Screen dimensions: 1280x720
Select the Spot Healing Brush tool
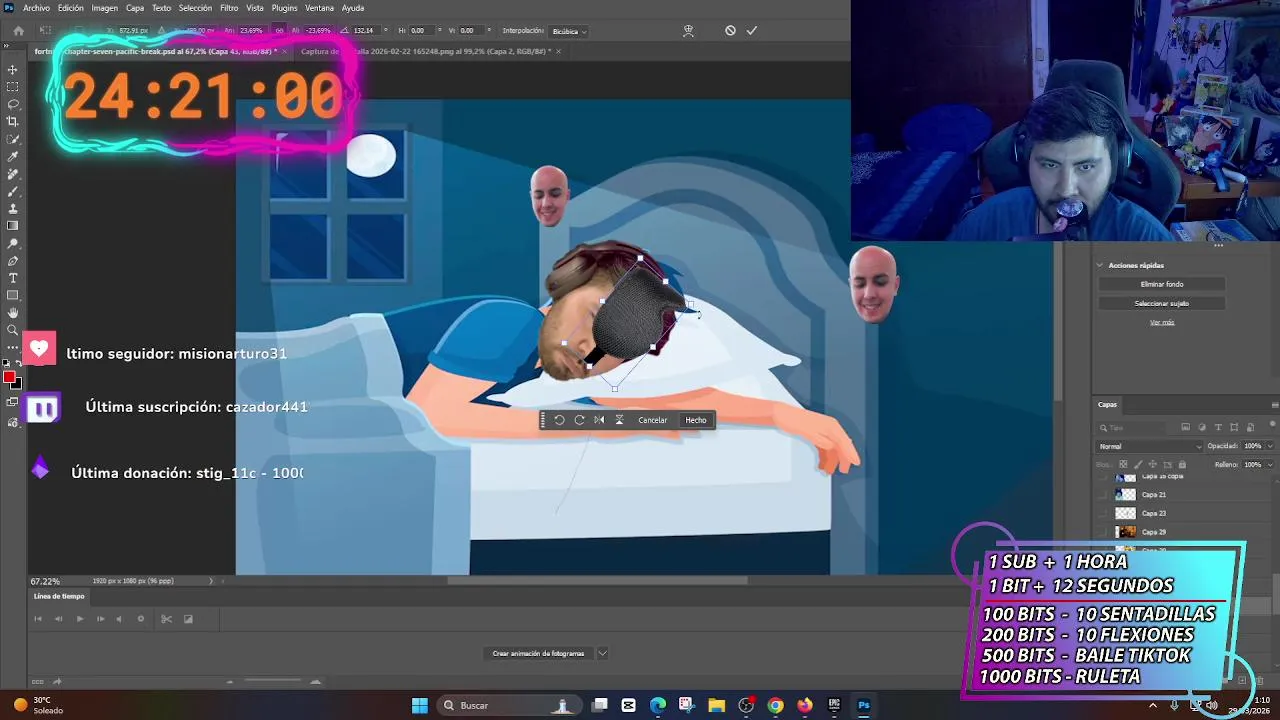tap(13, 174)
